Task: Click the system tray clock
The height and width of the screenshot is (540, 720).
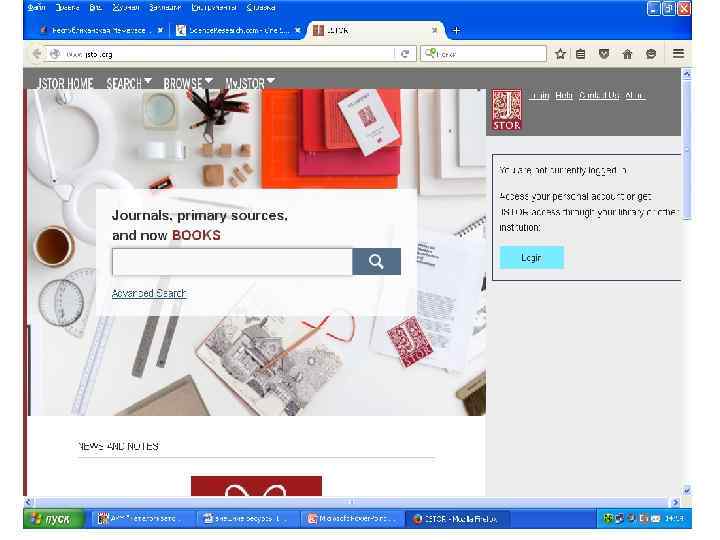Action: [674, 518]
